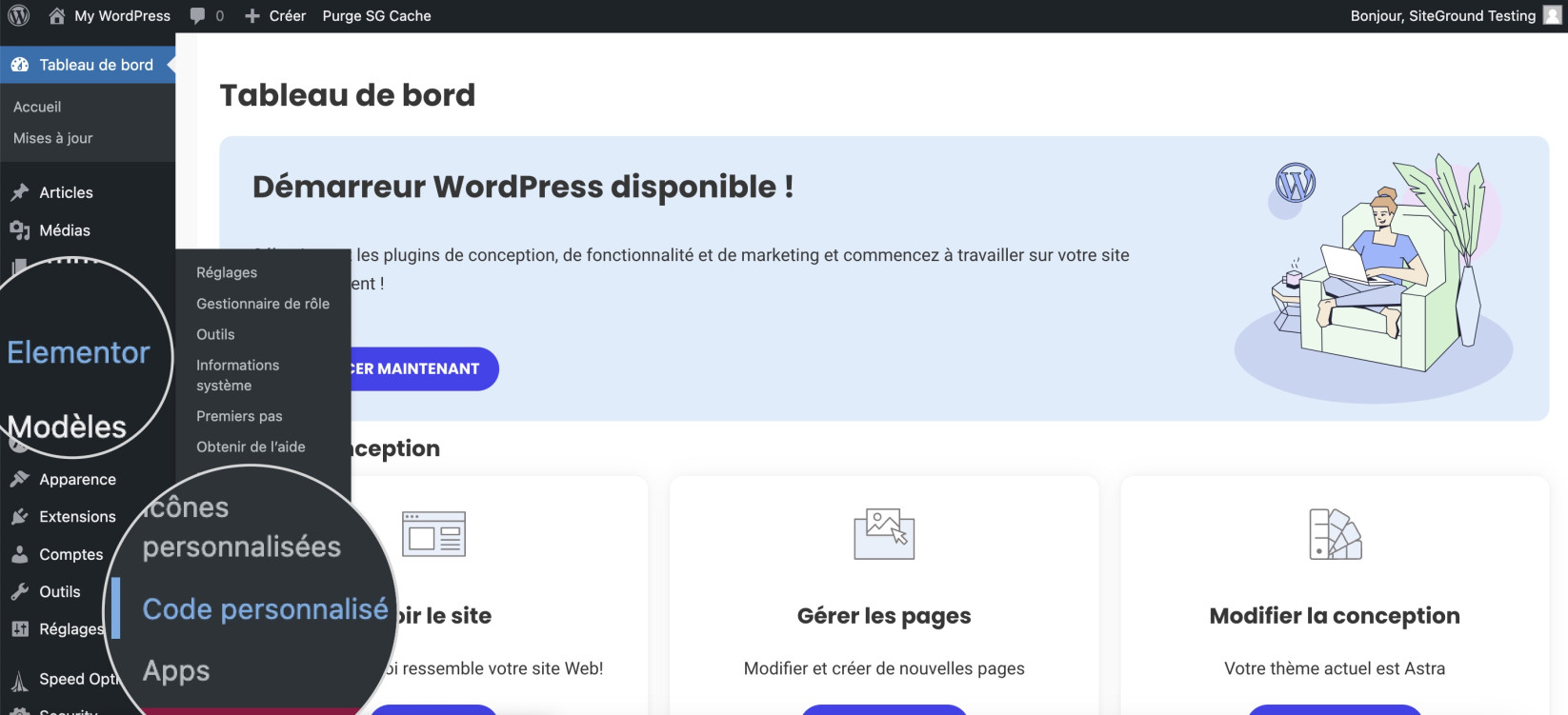Select Modèles in the sidebar
Viewport: 1568px width, 715px height.
click(x=67, y=427)
